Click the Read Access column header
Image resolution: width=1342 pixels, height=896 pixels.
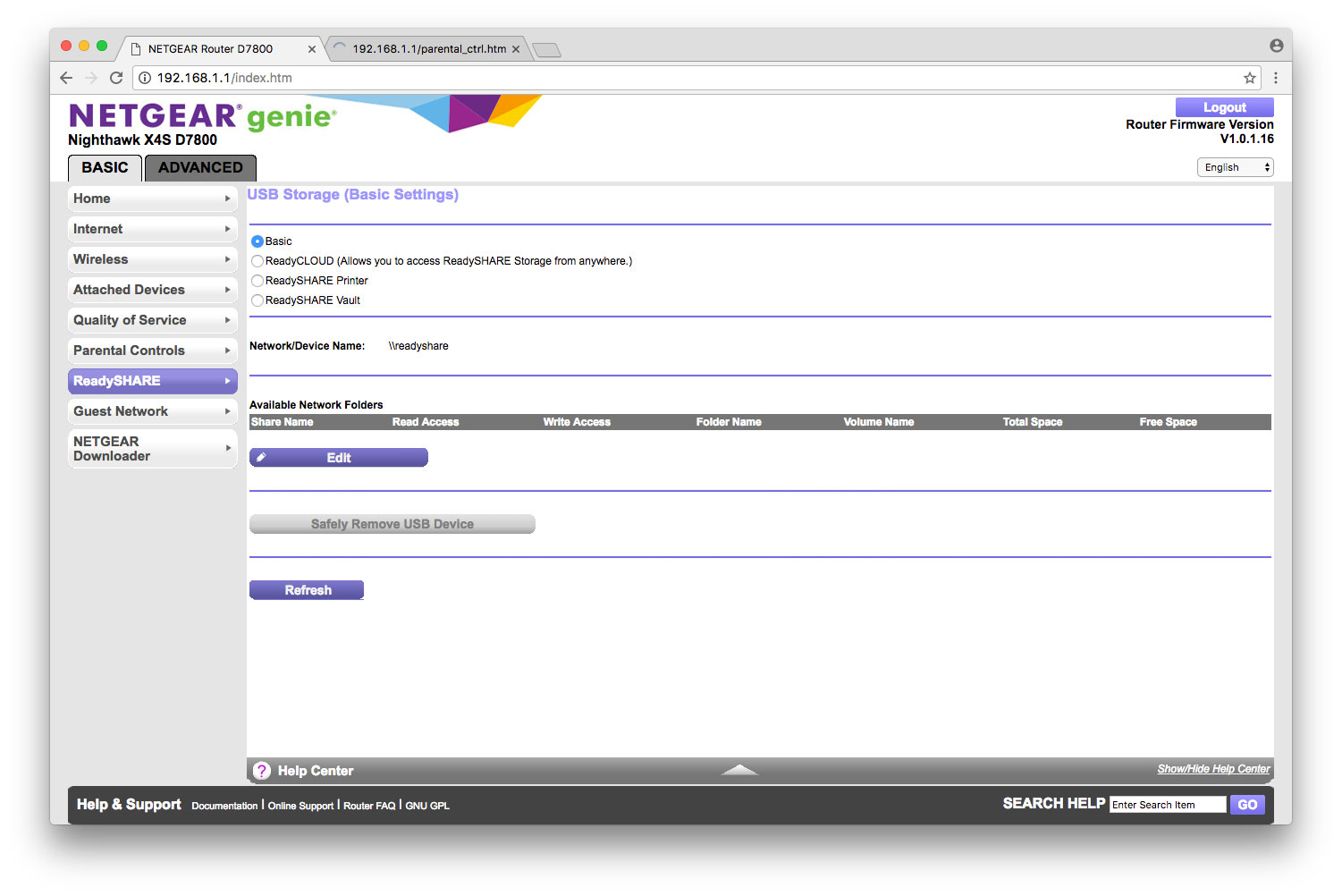point(426,422)
